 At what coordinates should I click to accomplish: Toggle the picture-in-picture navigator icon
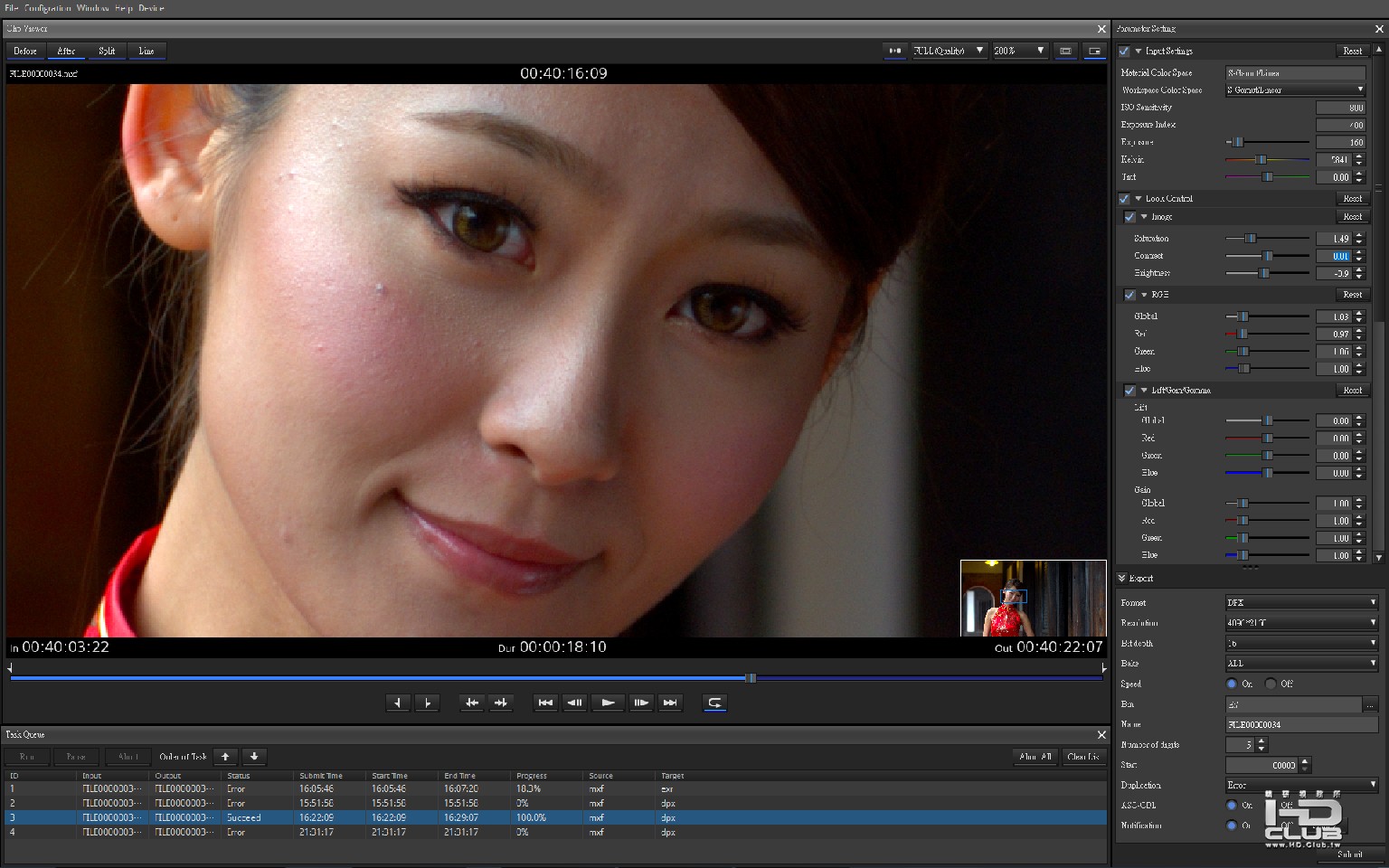[x=1094, y=51]
